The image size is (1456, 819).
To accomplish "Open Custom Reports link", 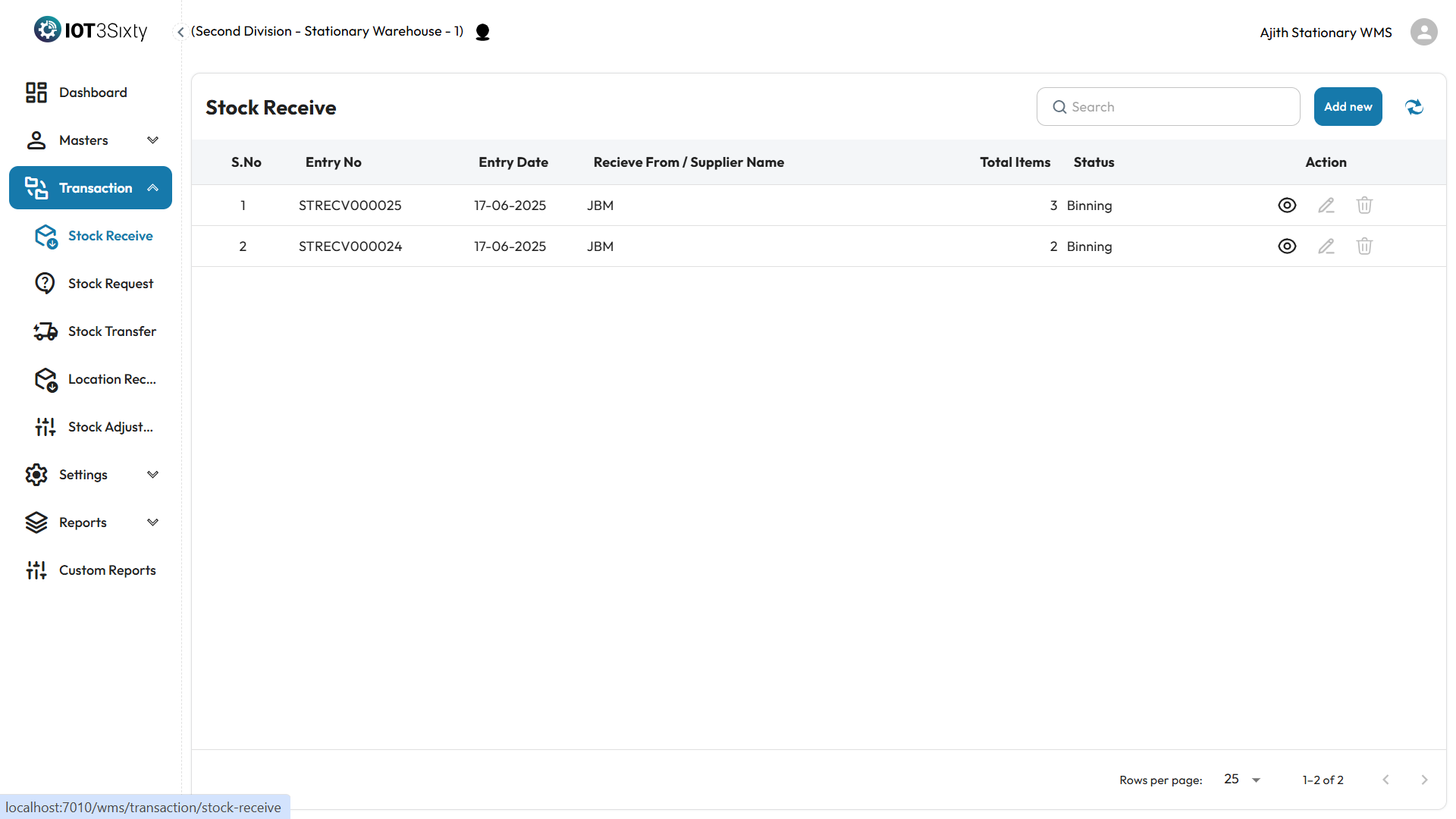I will click(x=107, y=570).
